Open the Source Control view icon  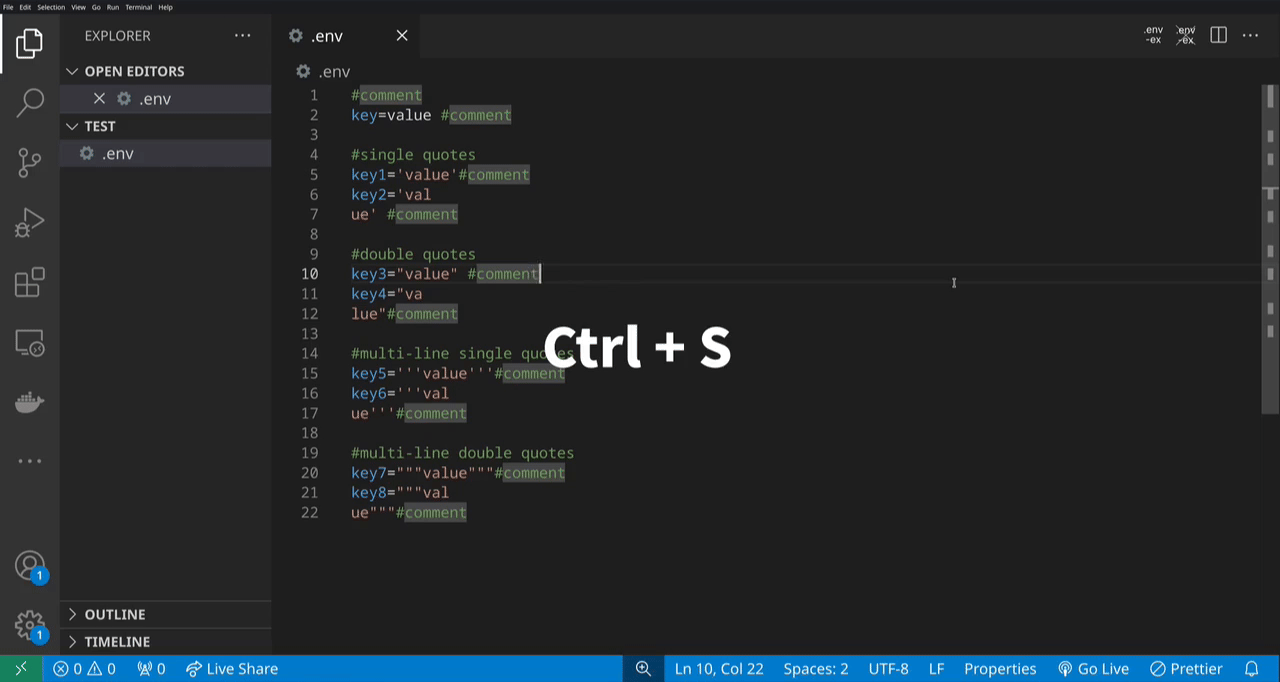30,162
